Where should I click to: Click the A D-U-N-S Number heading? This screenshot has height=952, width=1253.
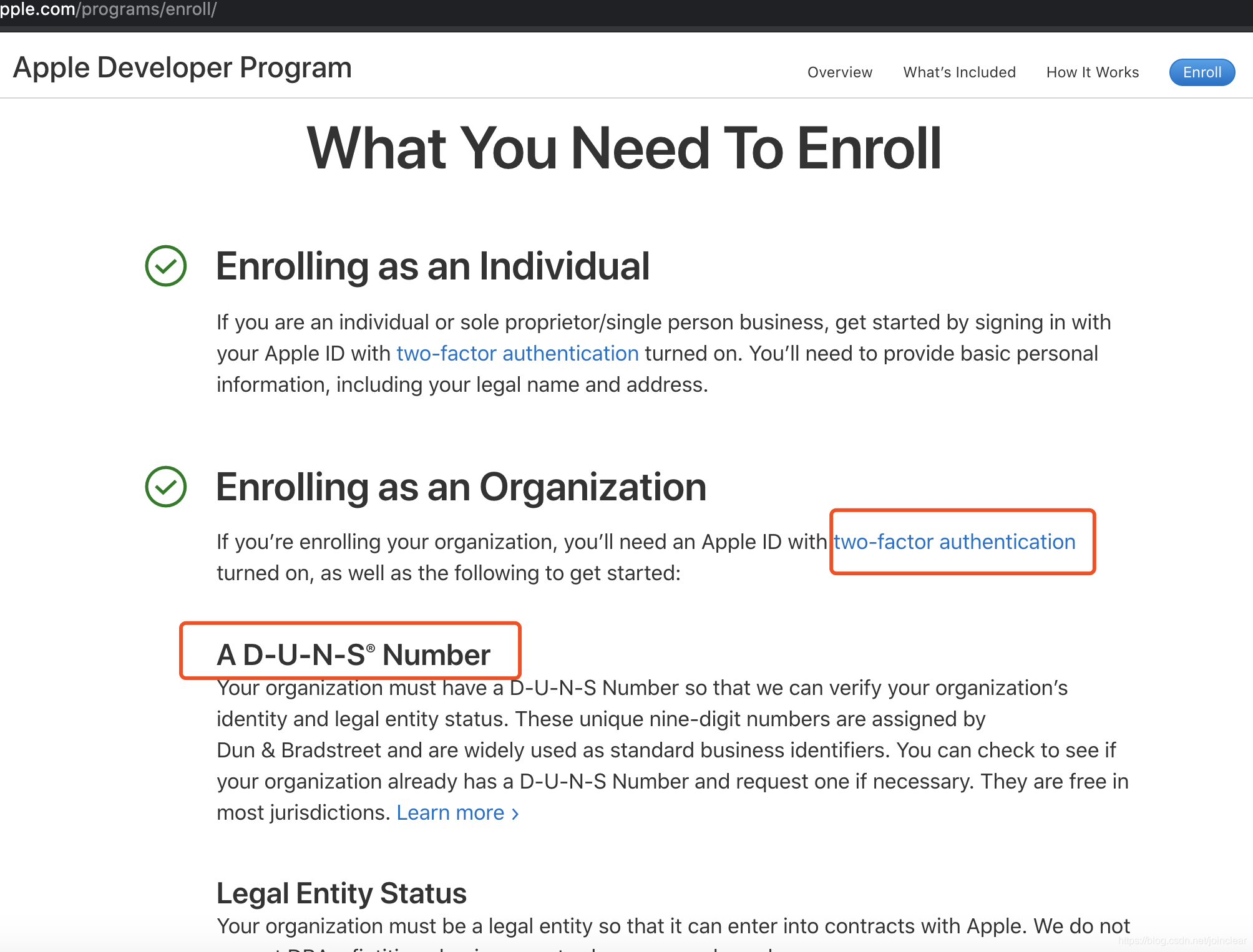[x=353, y=654]
